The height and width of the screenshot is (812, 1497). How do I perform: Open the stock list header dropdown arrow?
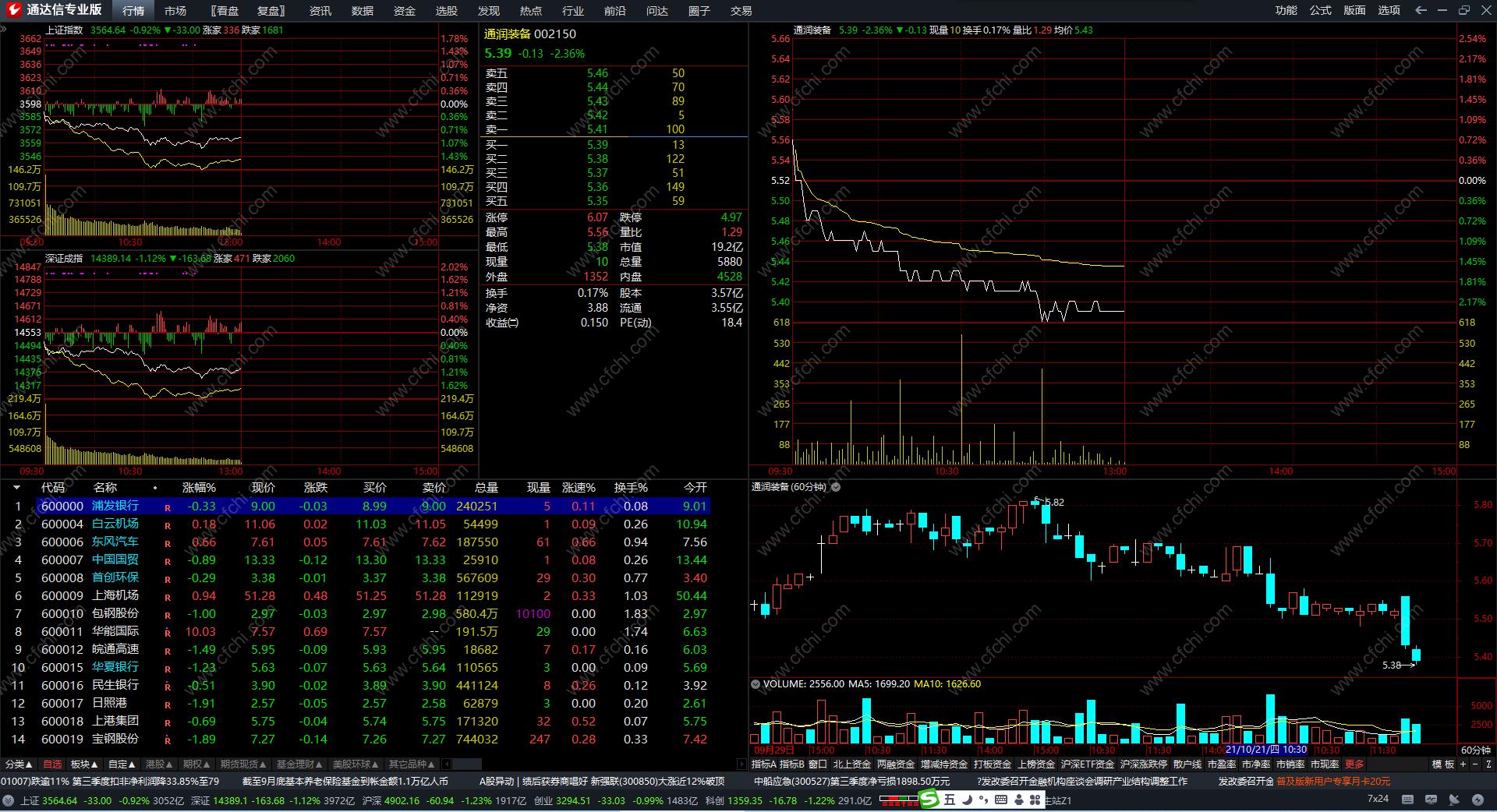point(16,488)
